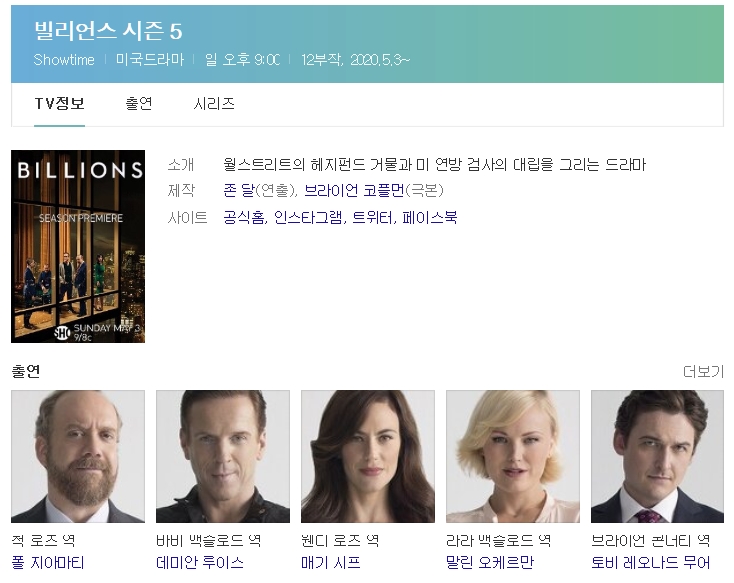Open actor name link 말린 오케르만

[490, 562]
